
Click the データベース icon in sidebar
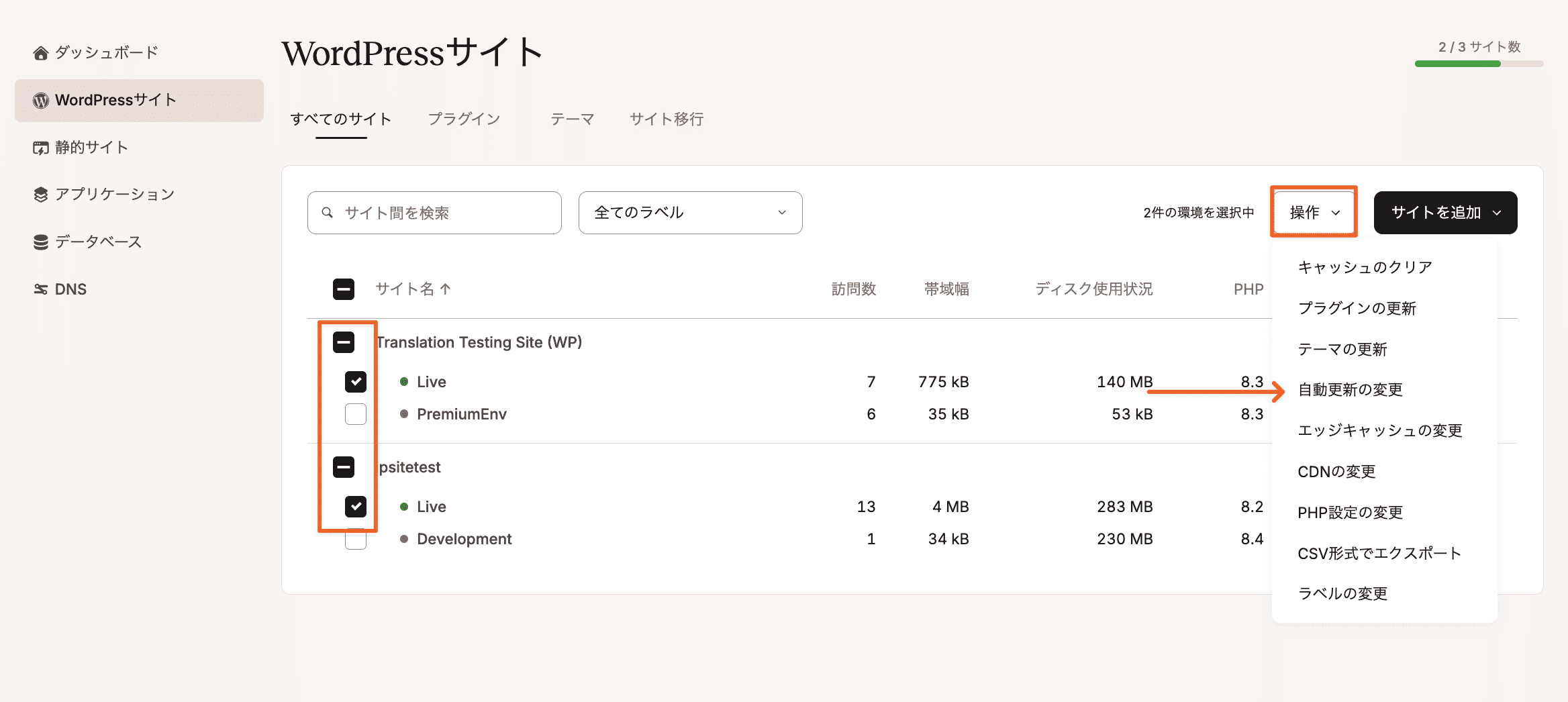(x=41, y=242)
